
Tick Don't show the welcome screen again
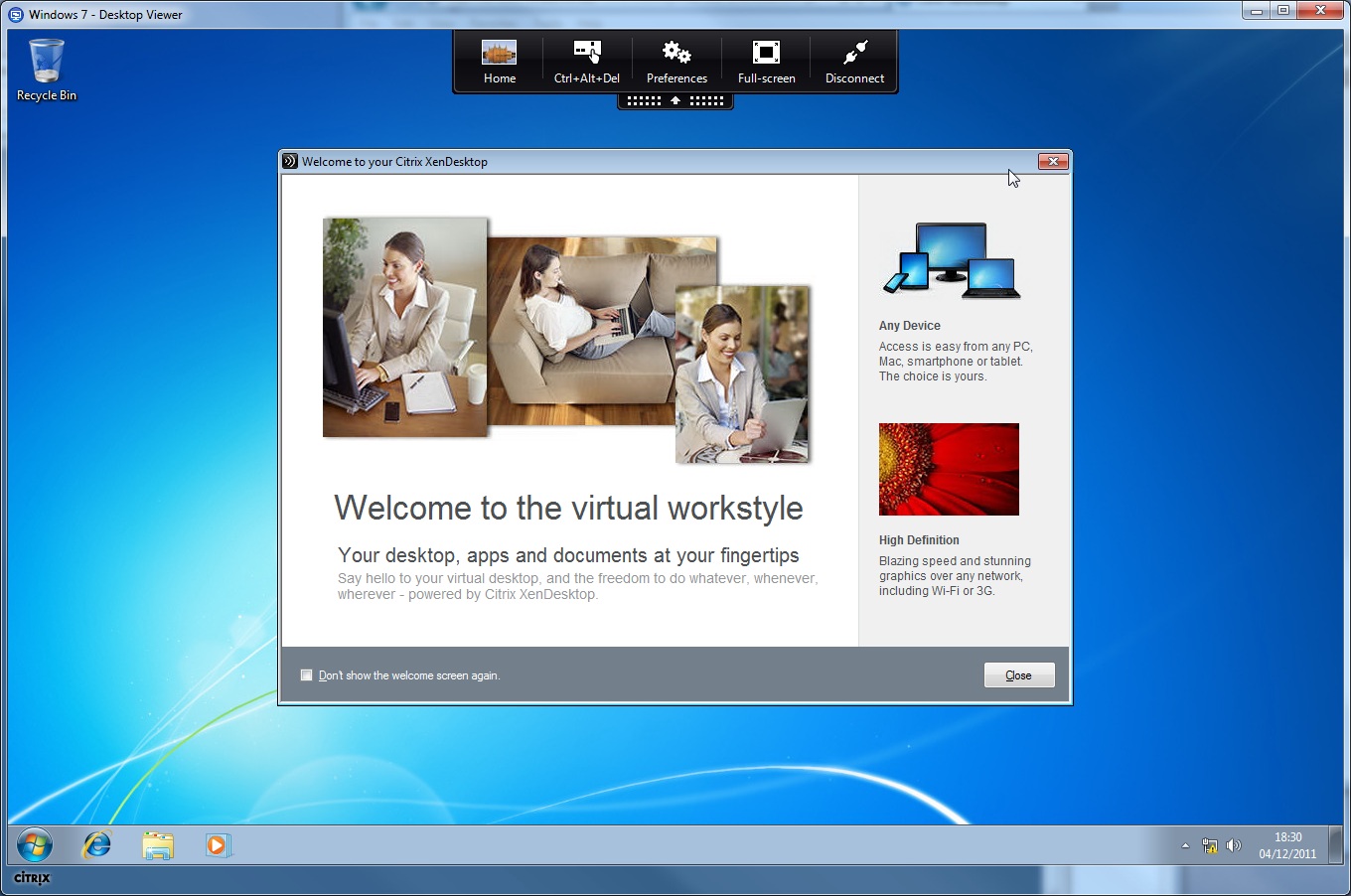coord(307,675)
